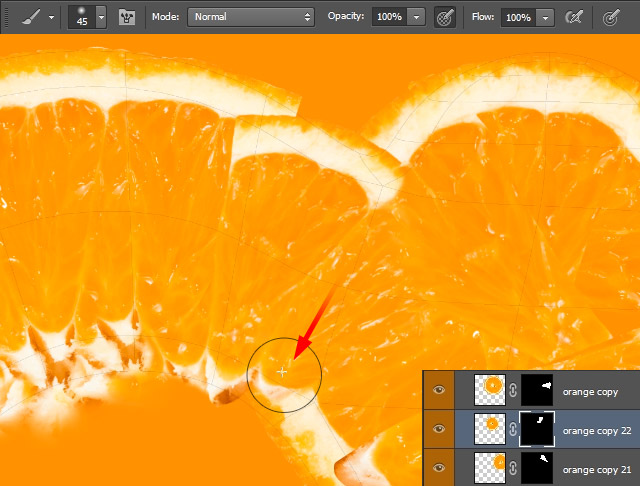Unlink mask on orange copy 21 layer
The height and width of the screenshot is (486, 640).
pos(513,468)
